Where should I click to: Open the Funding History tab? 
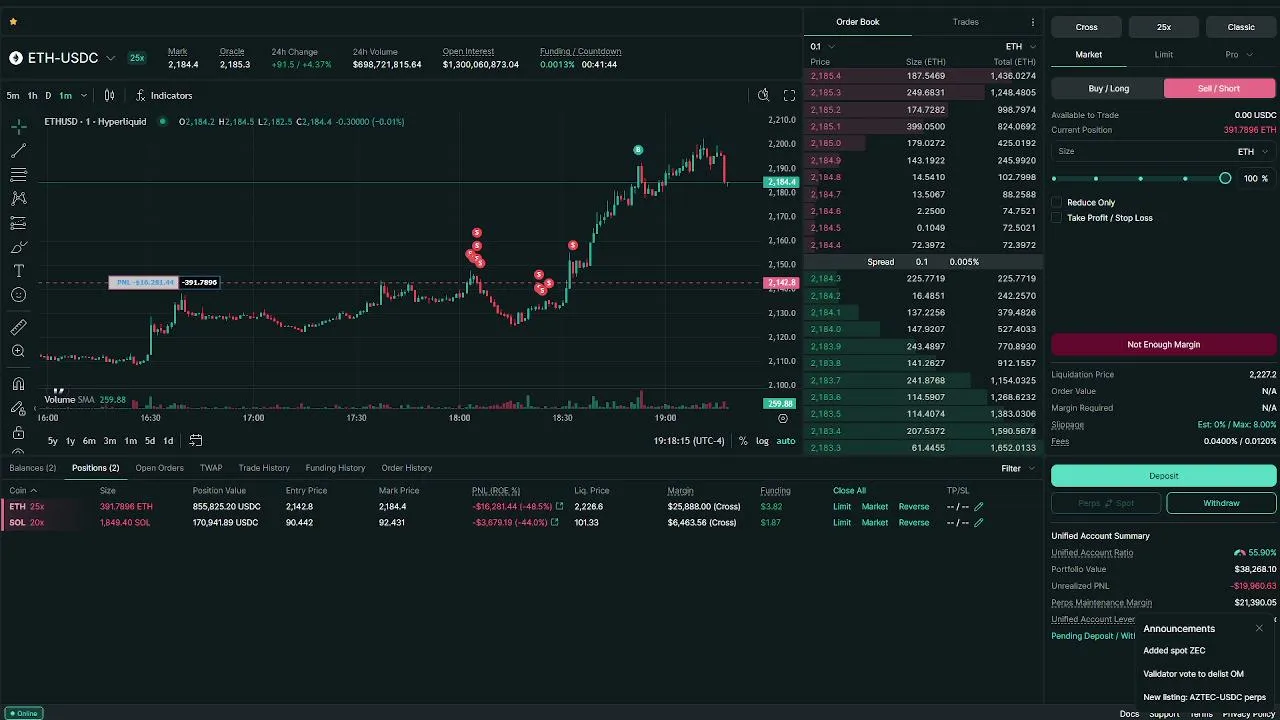point(335,468)
